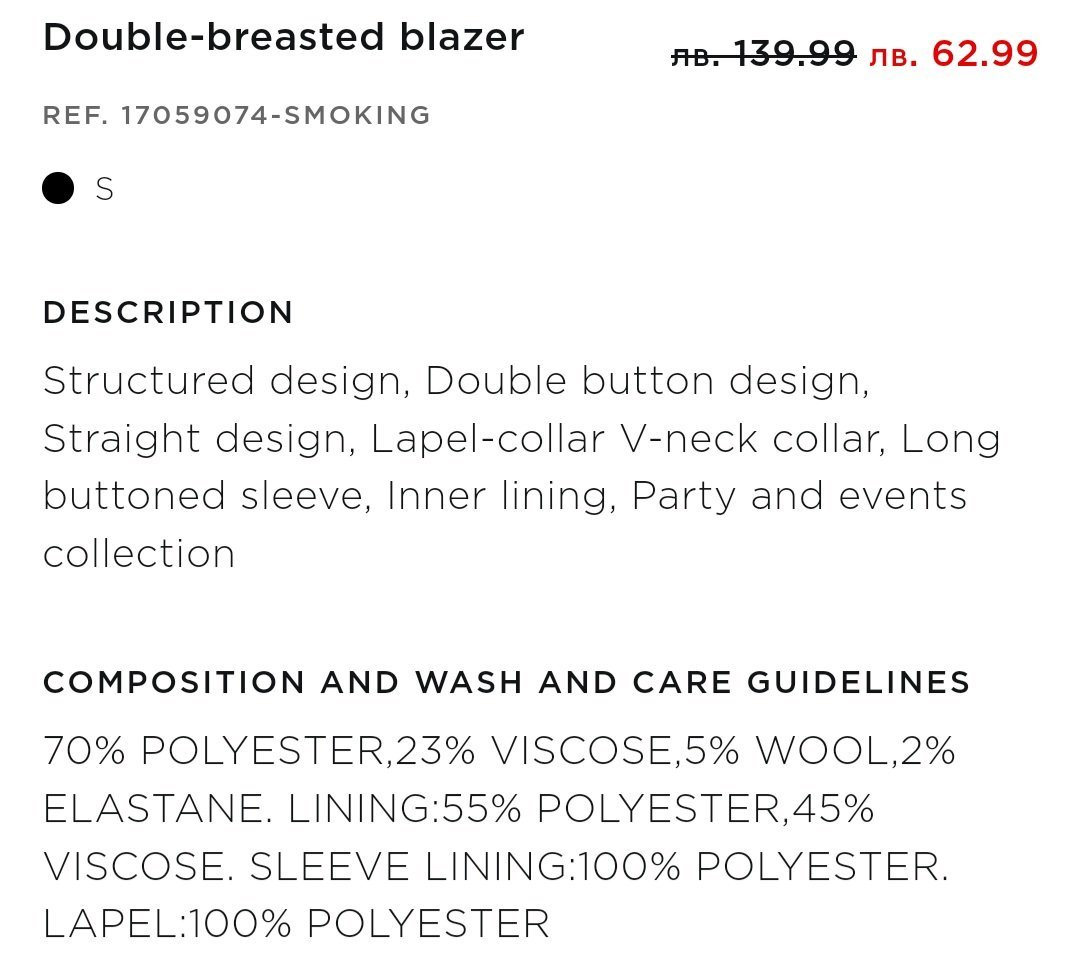
Task: Click the red sale price 62.99
Action: [x=954, y=53]
